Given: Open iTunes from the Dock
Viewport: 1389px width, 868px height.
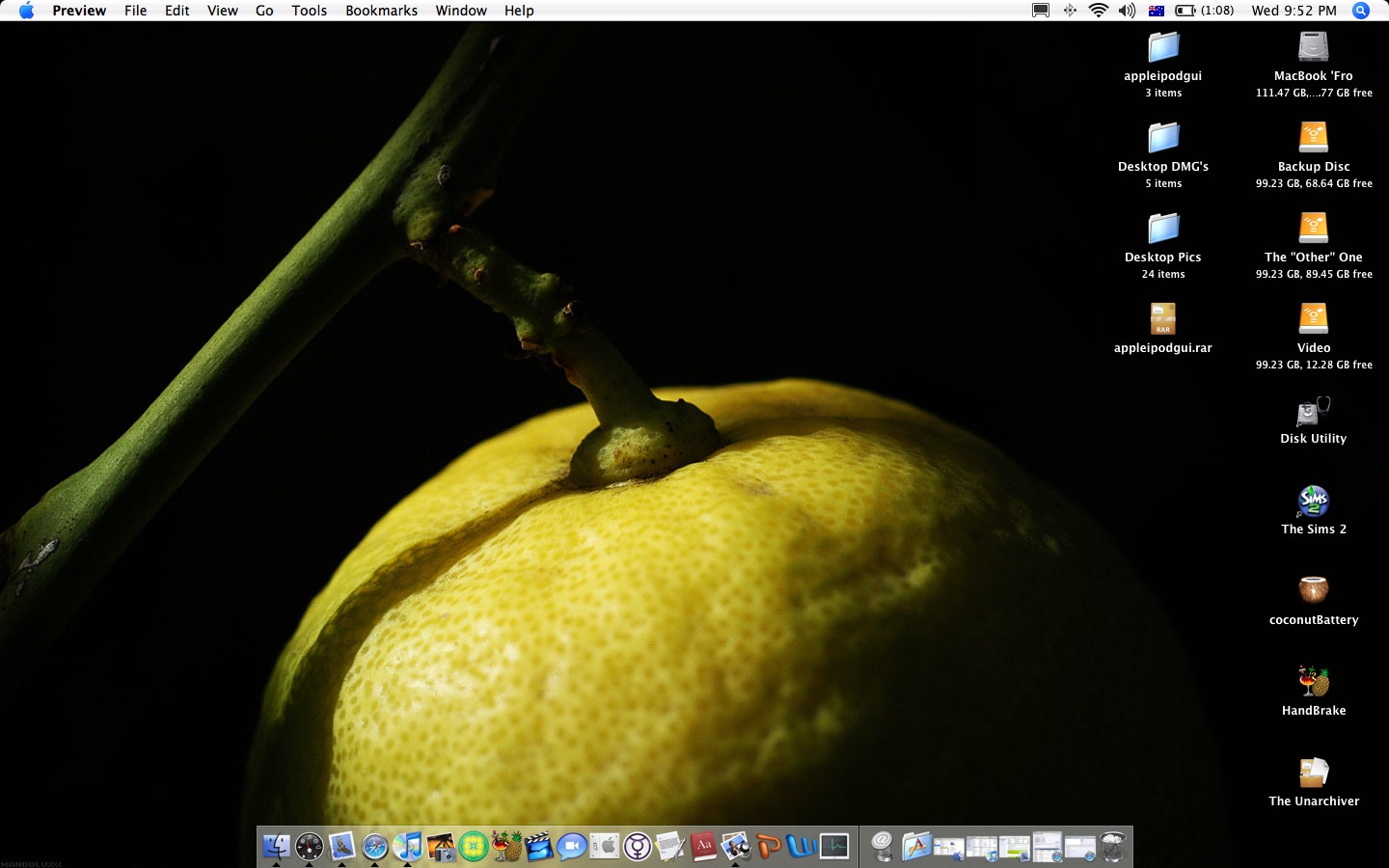Looking at the screenshot, I should (408, 847).
